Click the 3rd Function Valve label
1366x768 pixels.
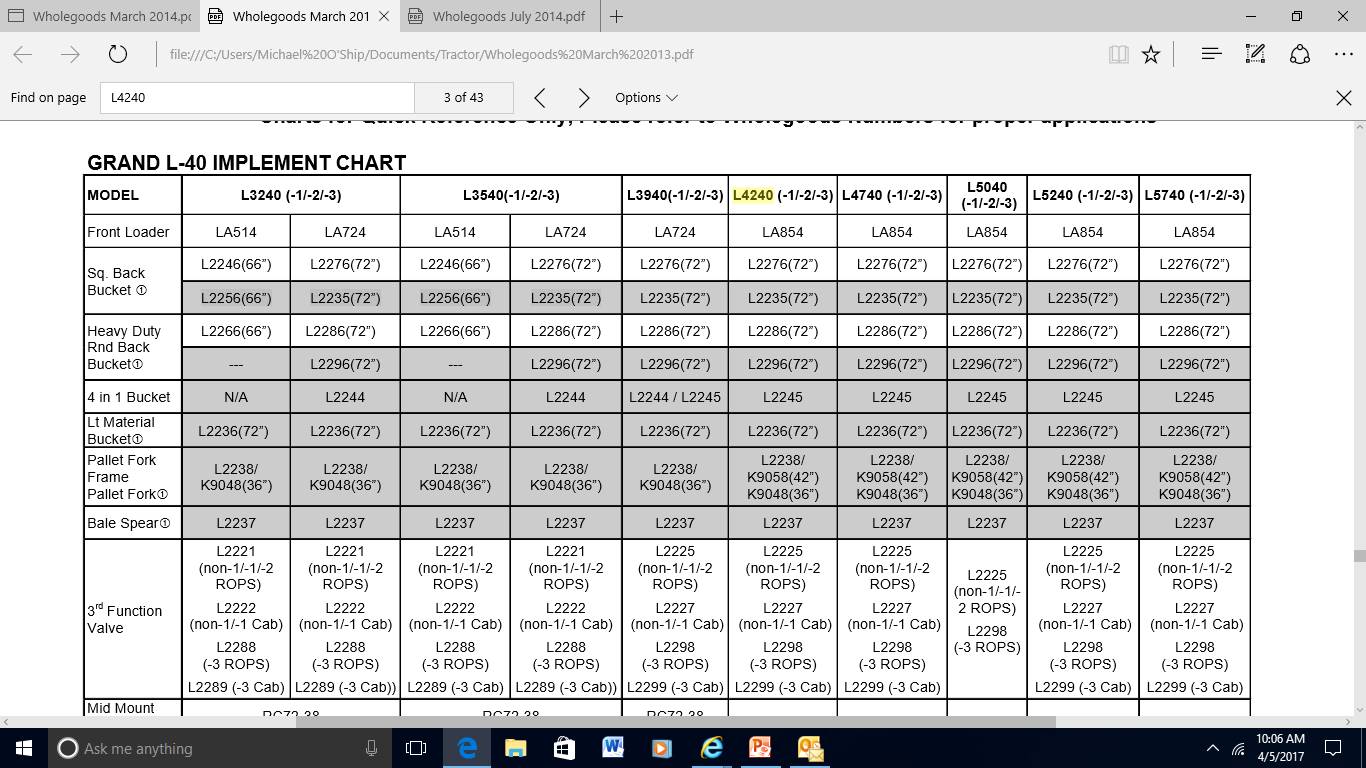[x=124, y=619]
